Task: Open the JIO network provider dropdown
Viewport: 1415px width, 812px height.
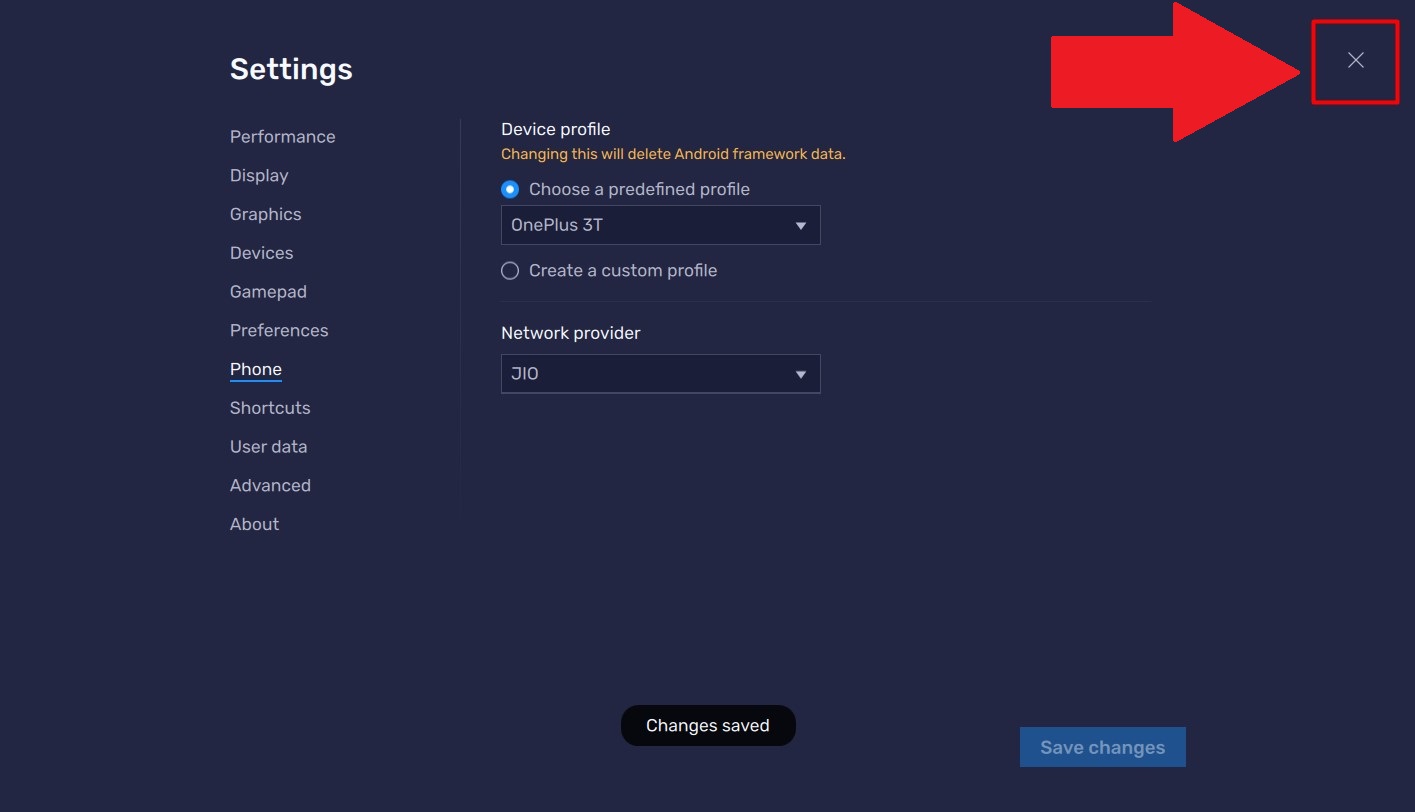Action: (660, 373)
